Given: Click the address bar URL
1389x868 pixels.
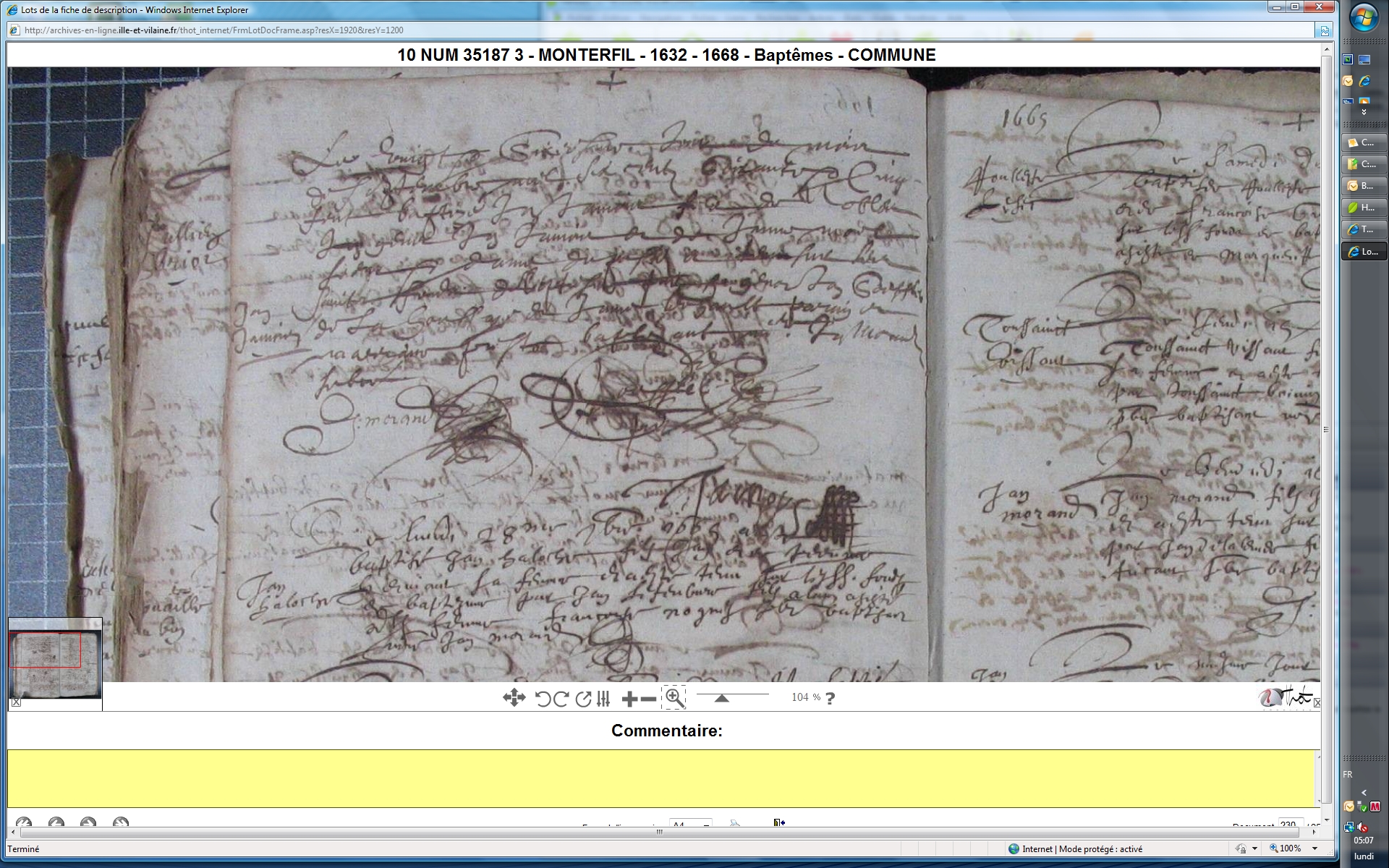Looking at the screenshot, I should [213, 30].
